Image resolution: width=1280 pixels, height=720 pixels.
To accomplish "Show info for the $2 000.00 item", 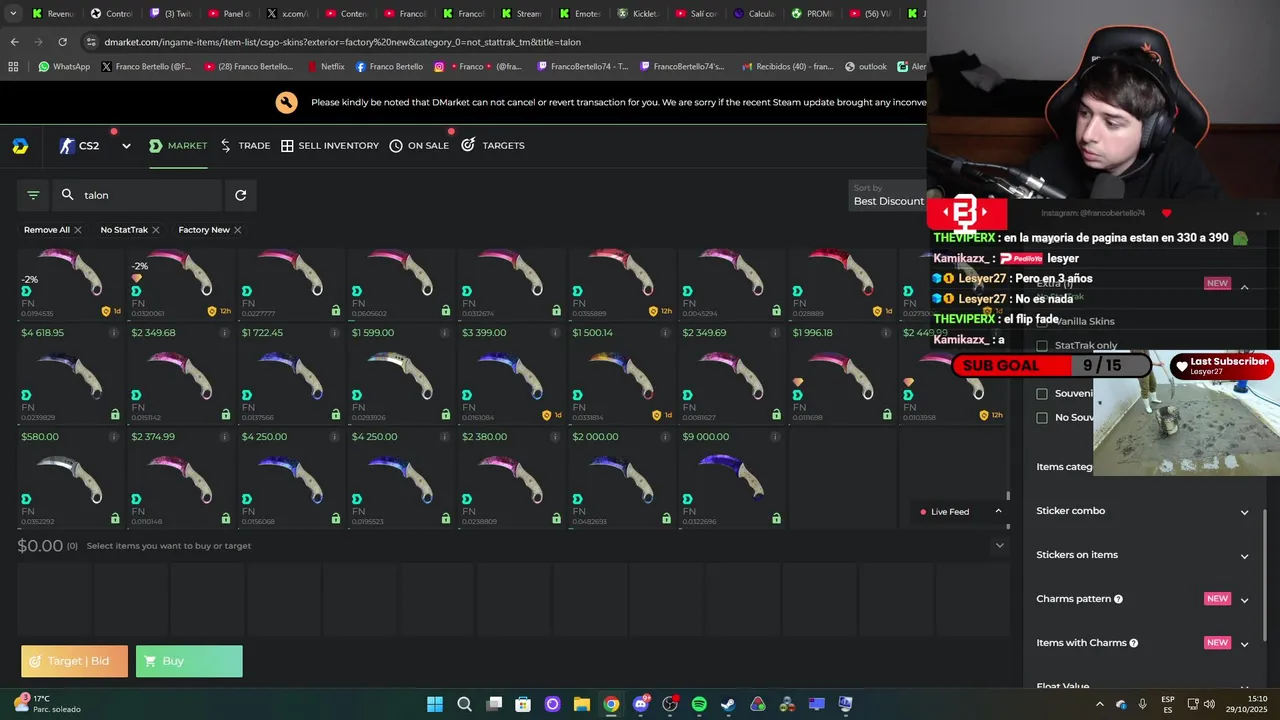I will click(664, 437).
